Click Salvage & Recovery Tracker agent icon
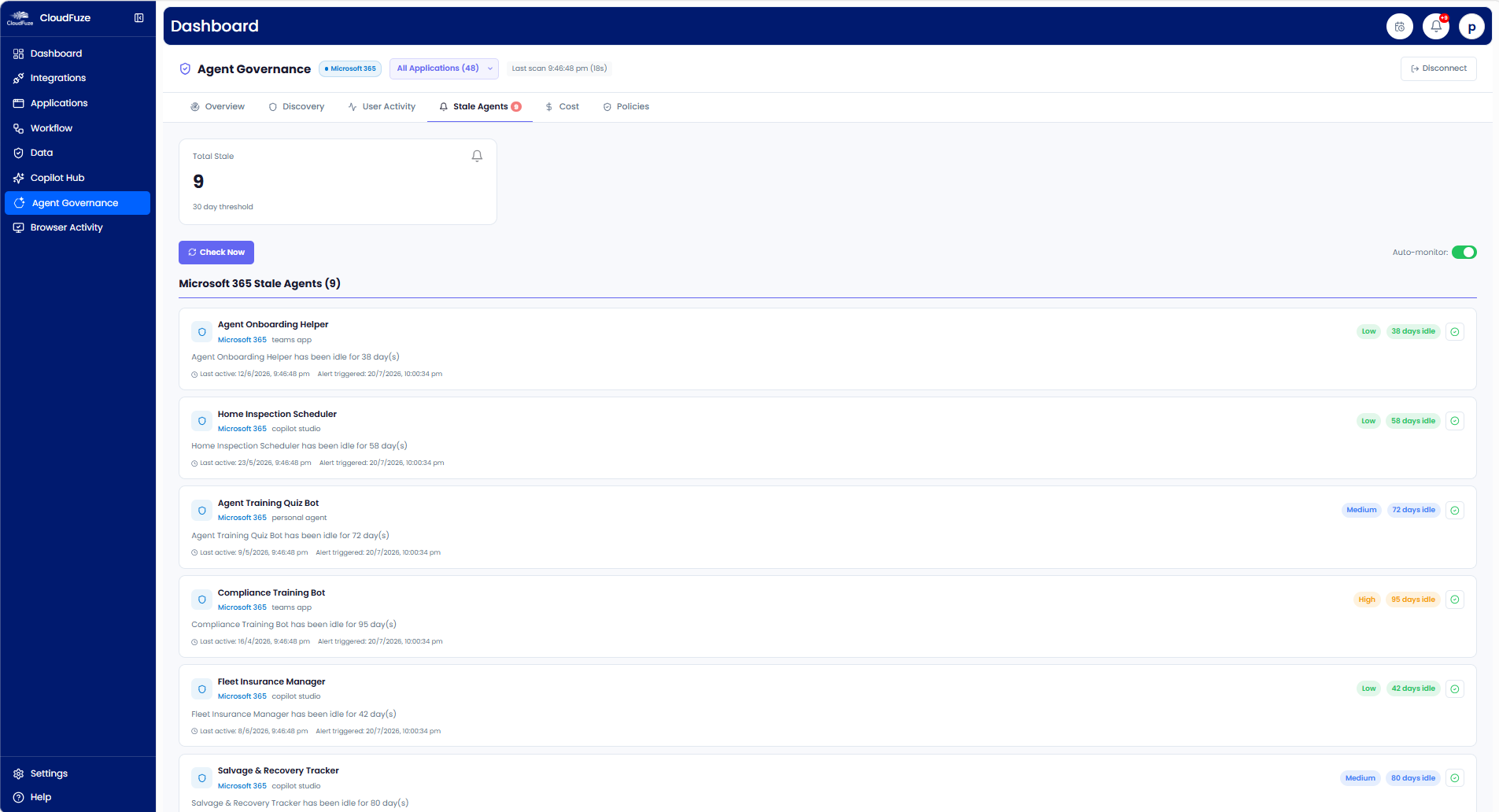The image size is (1499, 812). pyautogui.click(x=202, y=778)
